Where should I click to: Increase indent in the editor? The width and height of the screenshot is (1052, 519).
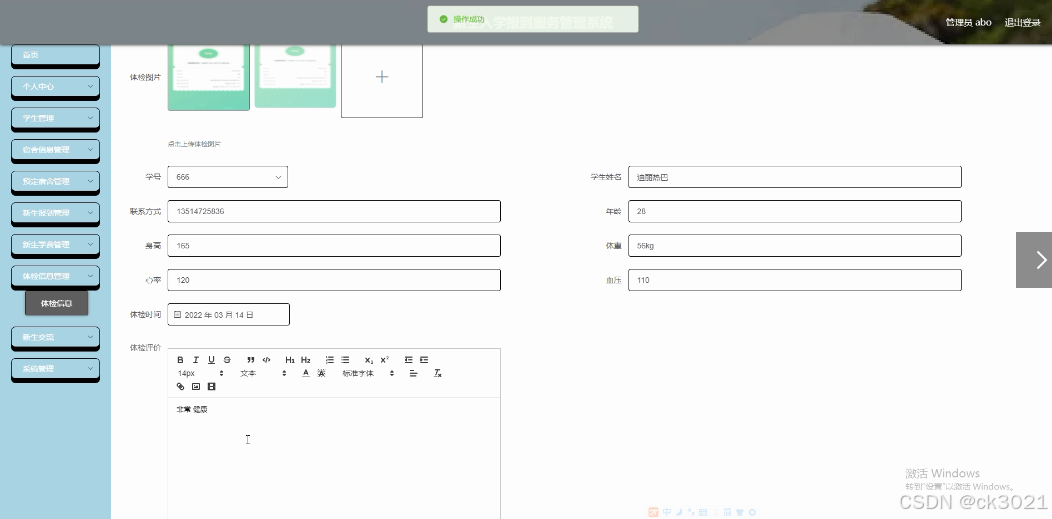tap(424, 360)
